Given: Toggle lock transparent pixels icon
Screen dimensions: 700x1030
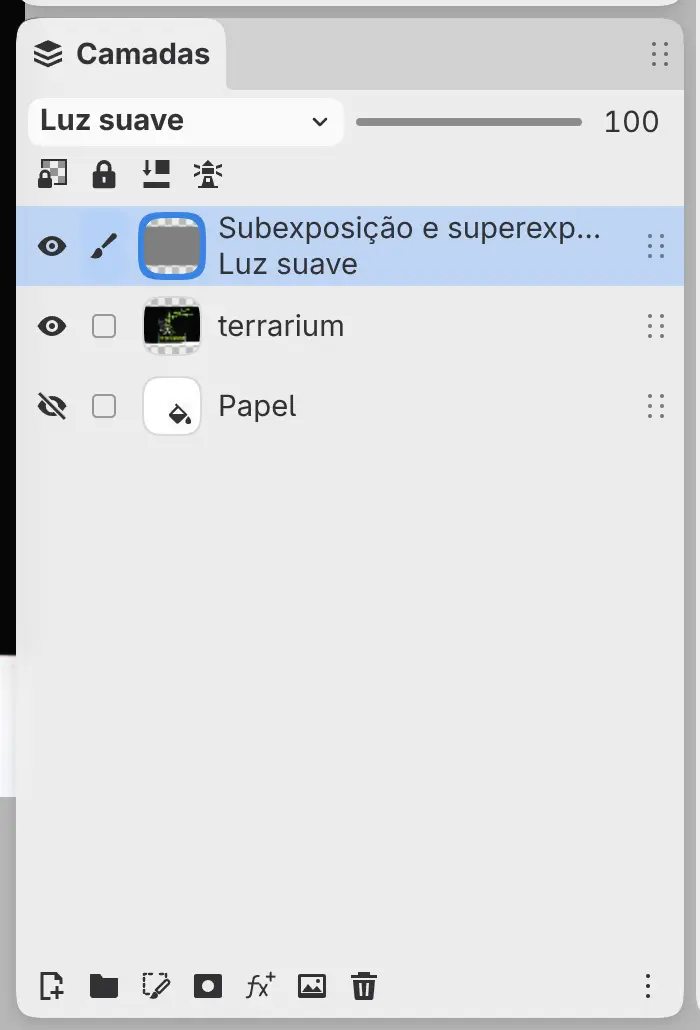Looking at the screenshot, I should click(53, 174).
